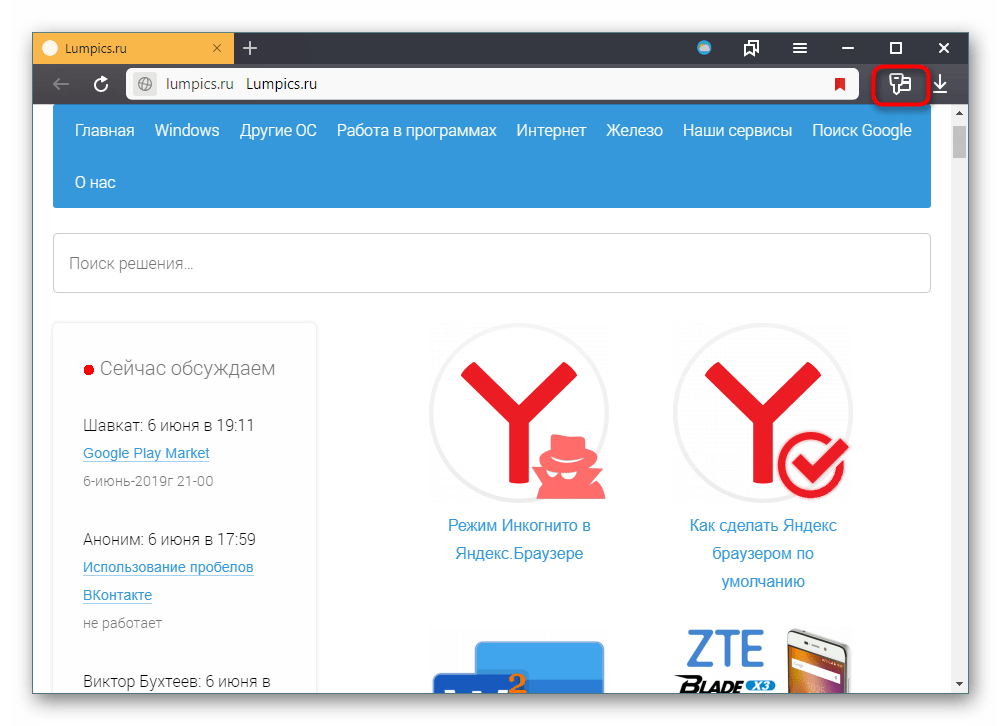Screen dimensions: 1001x726
Task: Open the browser hamburger menu
Action: (800, 48)
